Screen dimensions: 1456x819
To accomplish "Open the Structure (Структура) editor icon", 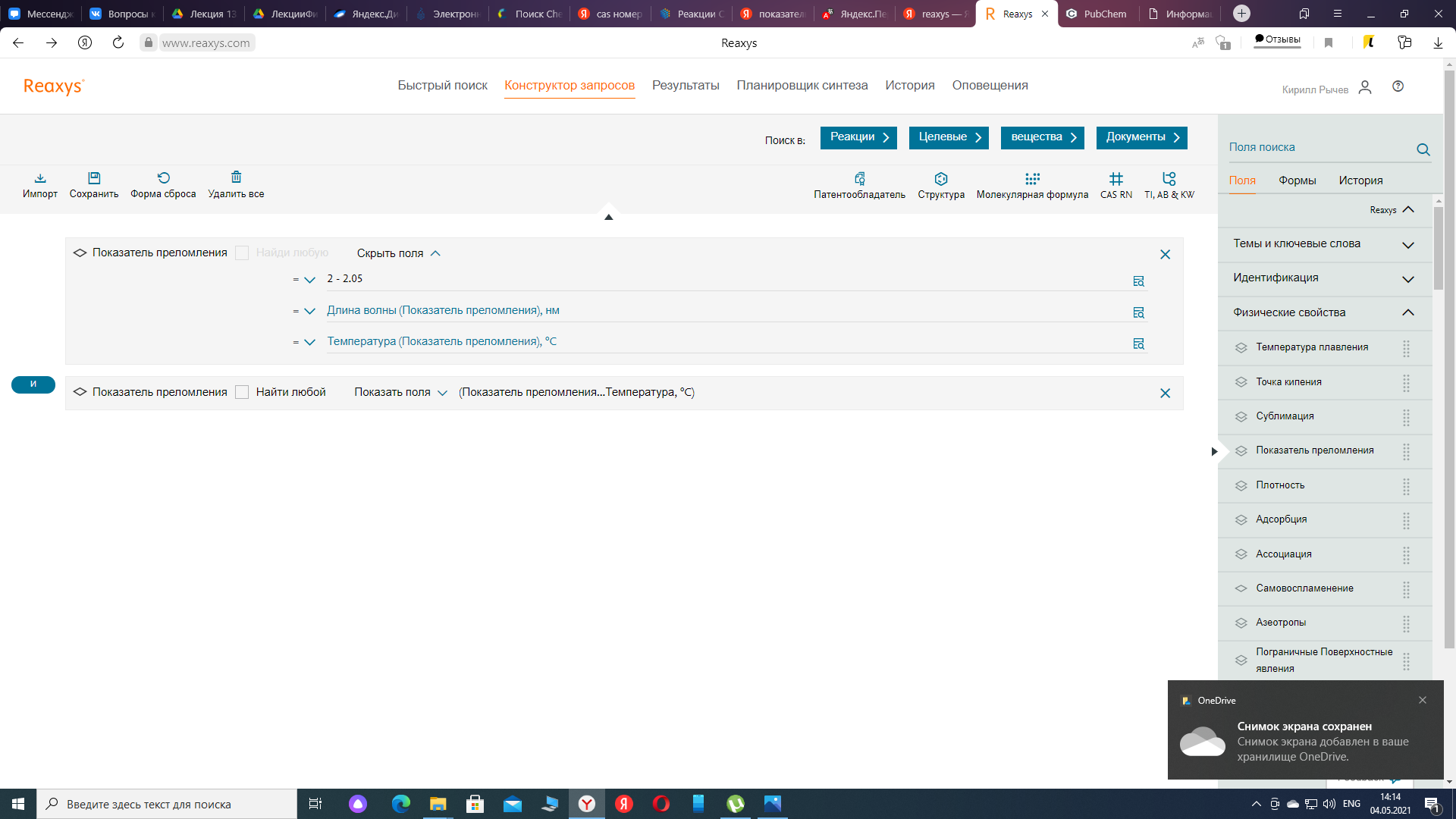I will coord(941,179).
